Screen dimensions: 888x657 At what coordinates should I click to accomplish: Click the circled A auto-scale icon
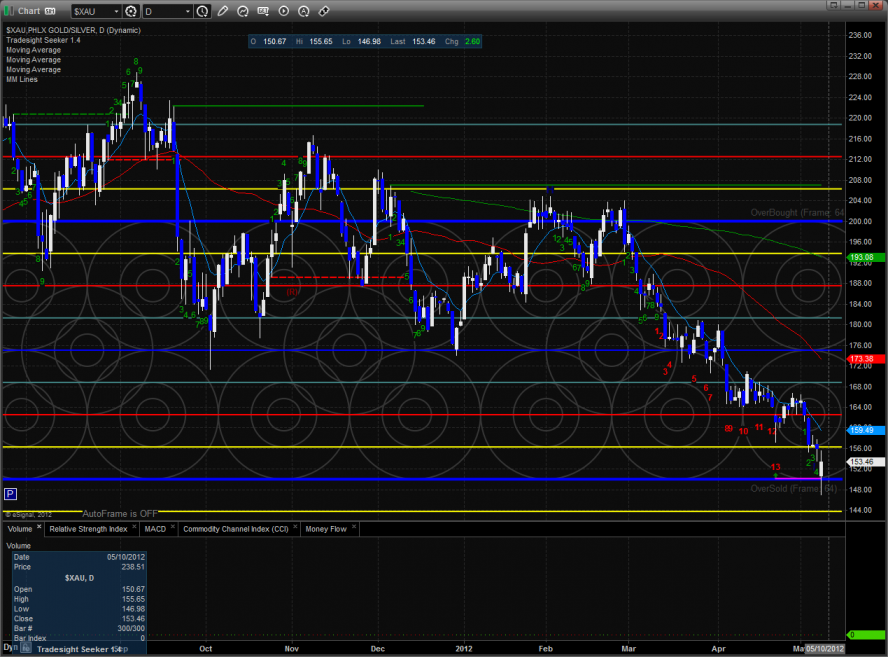pos(303,11)
